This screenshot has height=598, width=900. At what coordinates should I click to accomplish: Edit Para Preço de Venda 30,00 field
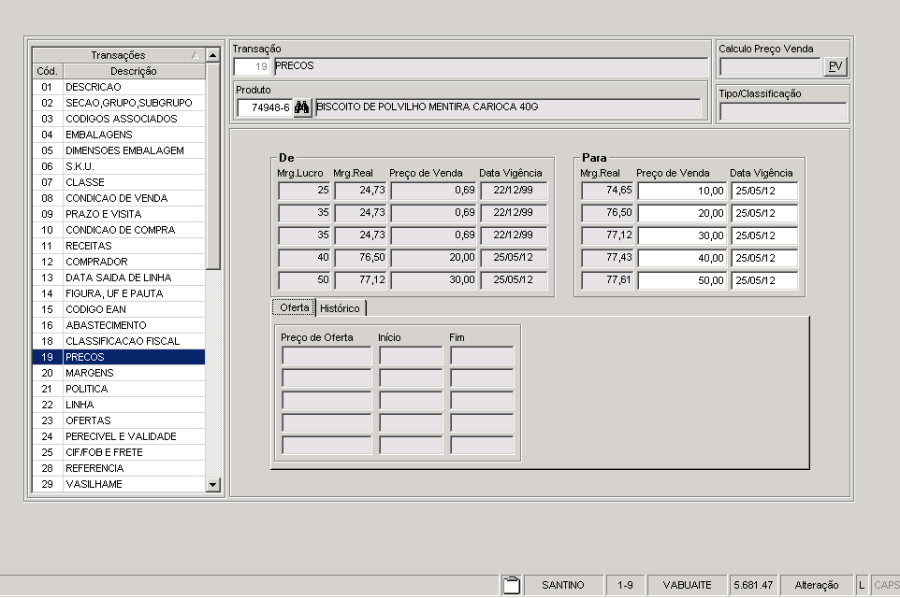(x=682, y=236)
